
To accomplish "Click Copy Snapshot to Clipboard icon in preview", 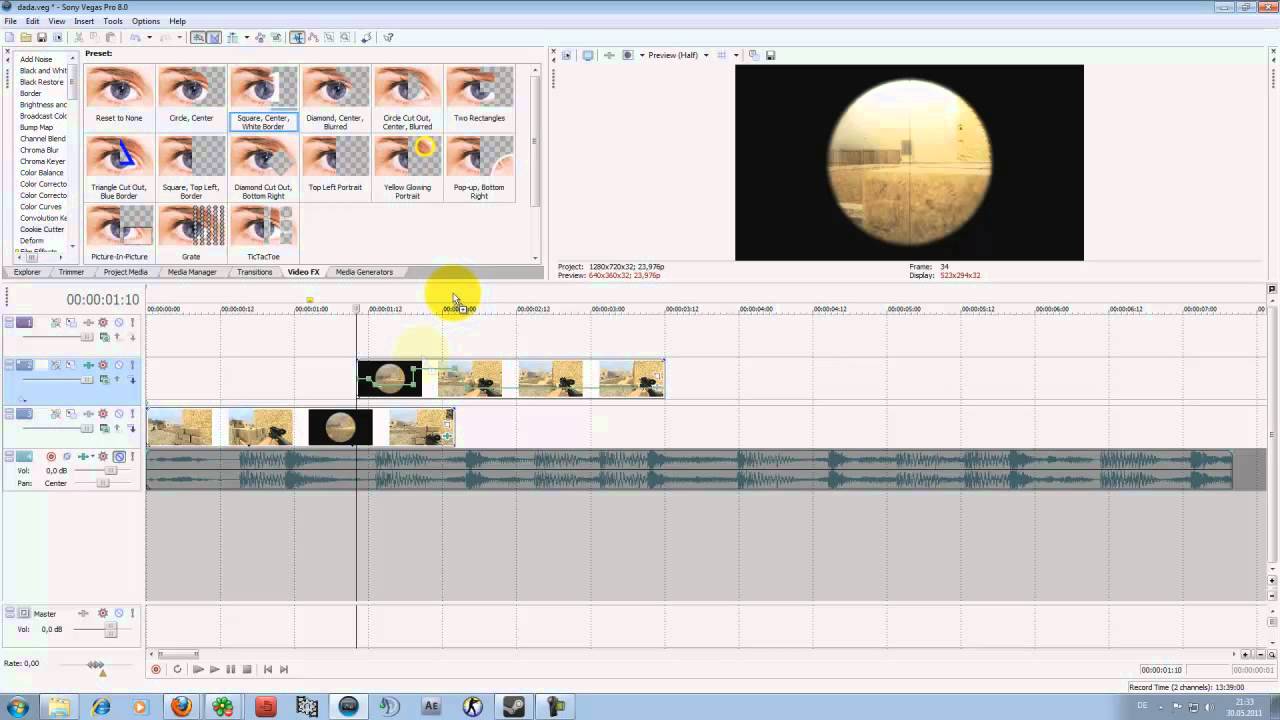I will (x=754, y=55).
